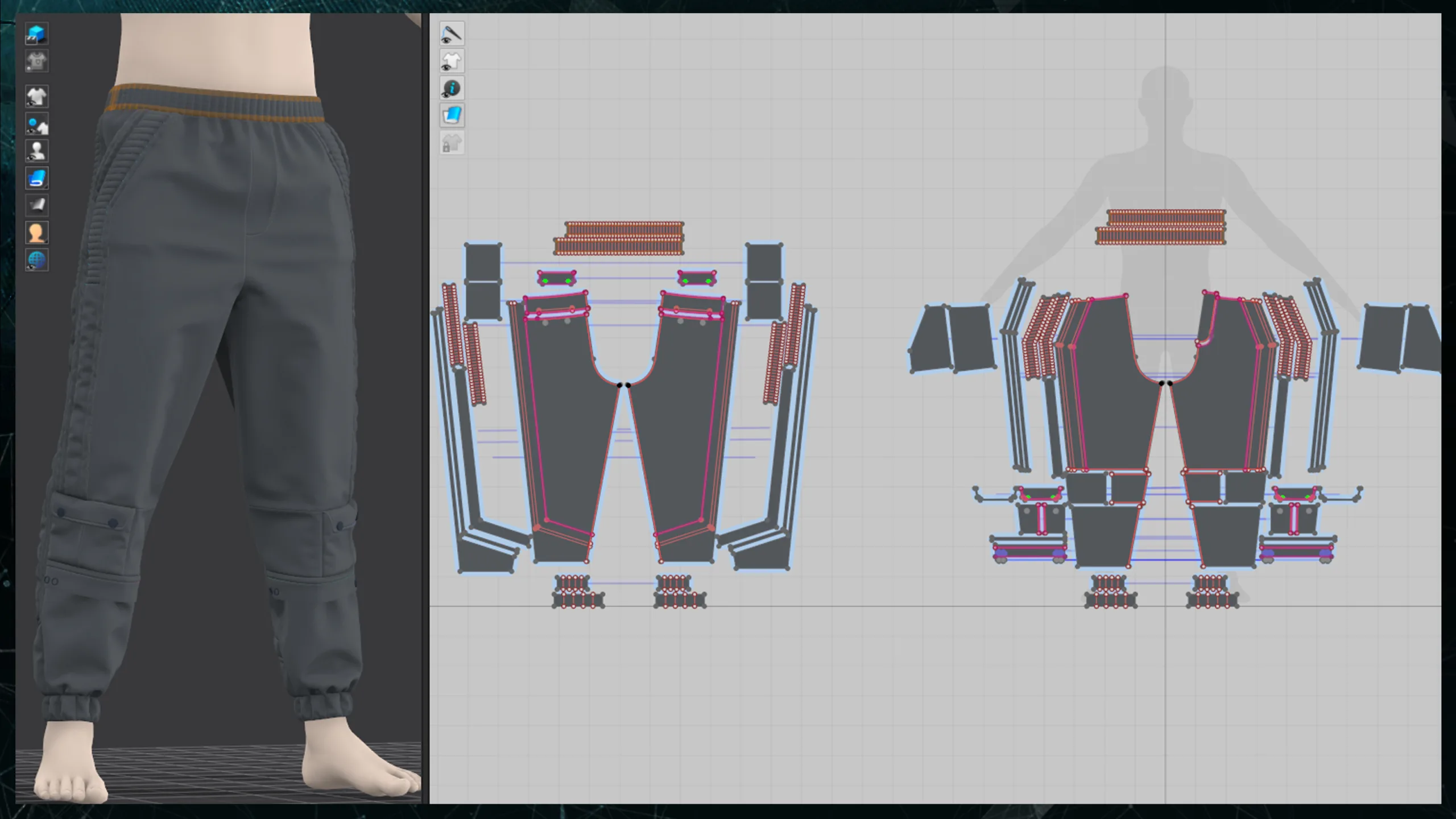The width and height of the screenshot is (1456, 819).
Task: Toggle avatar visibility in 3D window
Action: [37, 151]
